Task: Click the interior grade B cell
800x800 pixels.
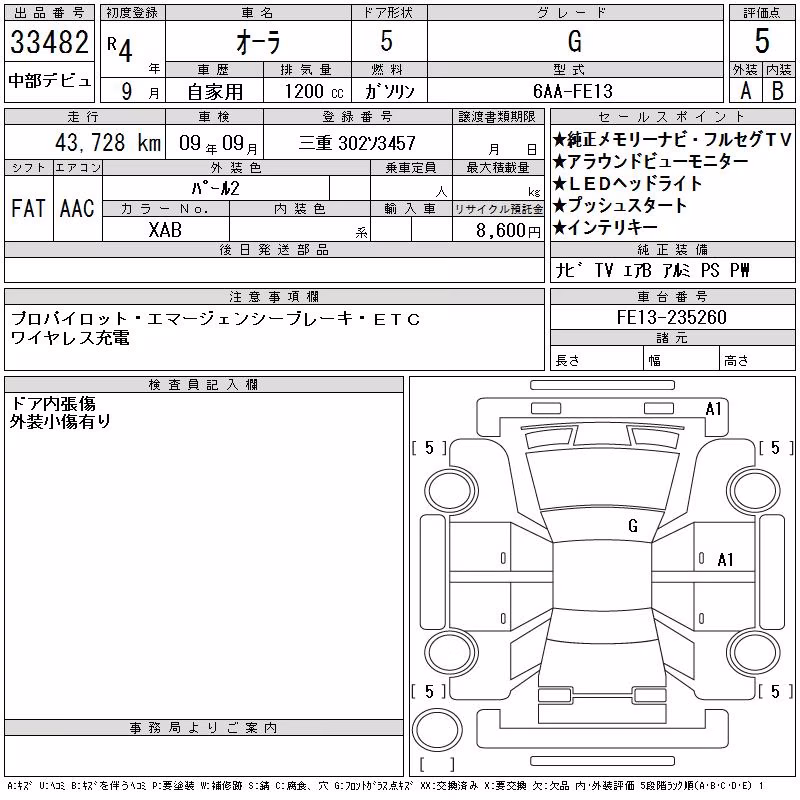Action: coord(779,90)
